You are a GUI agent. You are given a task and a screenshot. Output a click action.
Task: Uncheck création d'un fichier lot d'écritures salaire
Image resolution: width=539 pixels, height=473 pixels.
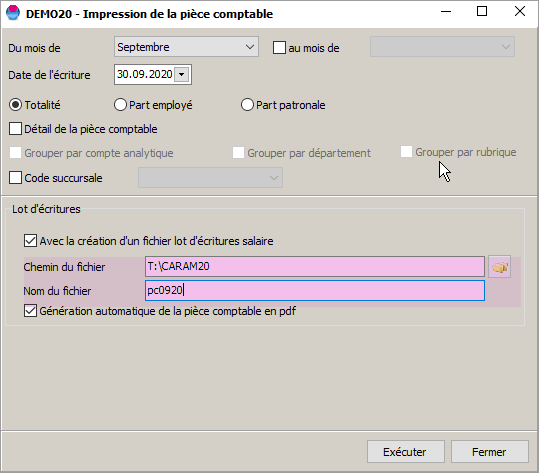[x=30, y=241]
